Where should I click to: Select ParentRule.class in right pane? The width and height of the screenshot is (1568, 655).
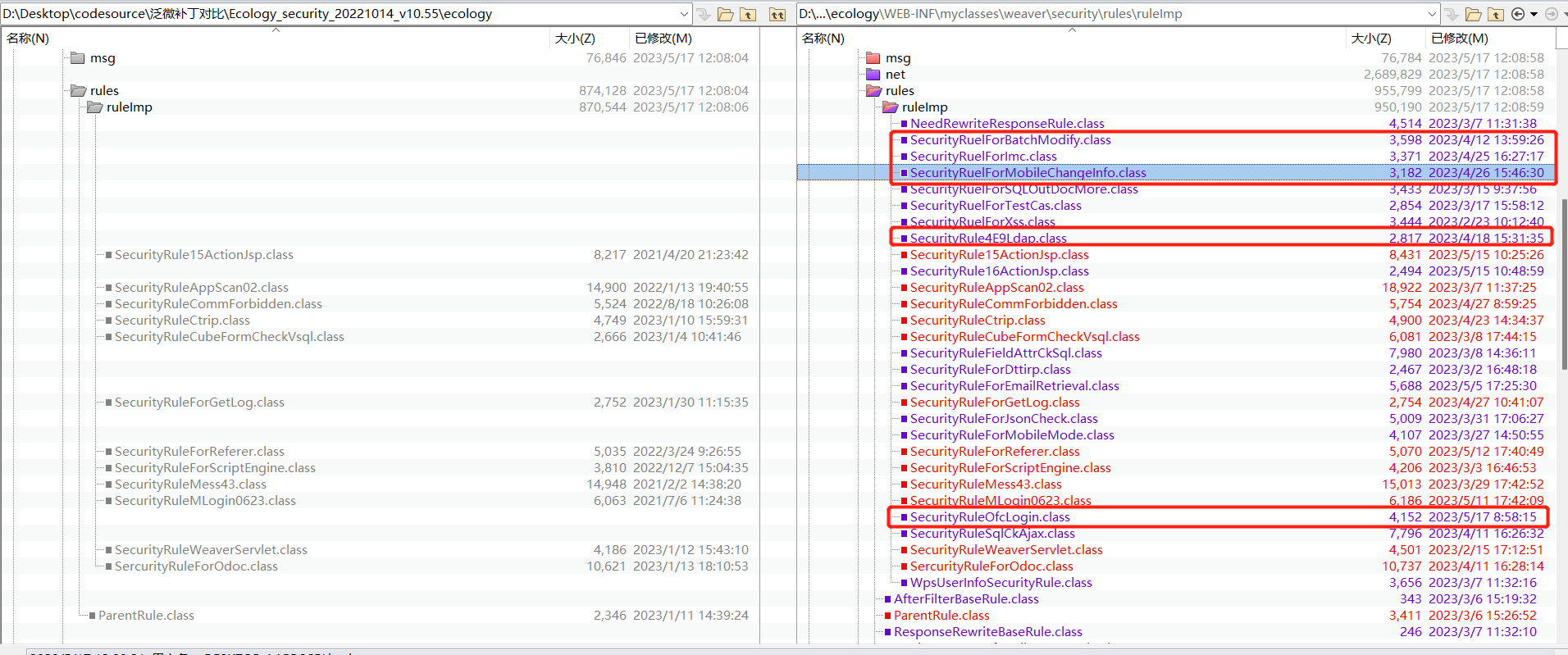(941, 616)
